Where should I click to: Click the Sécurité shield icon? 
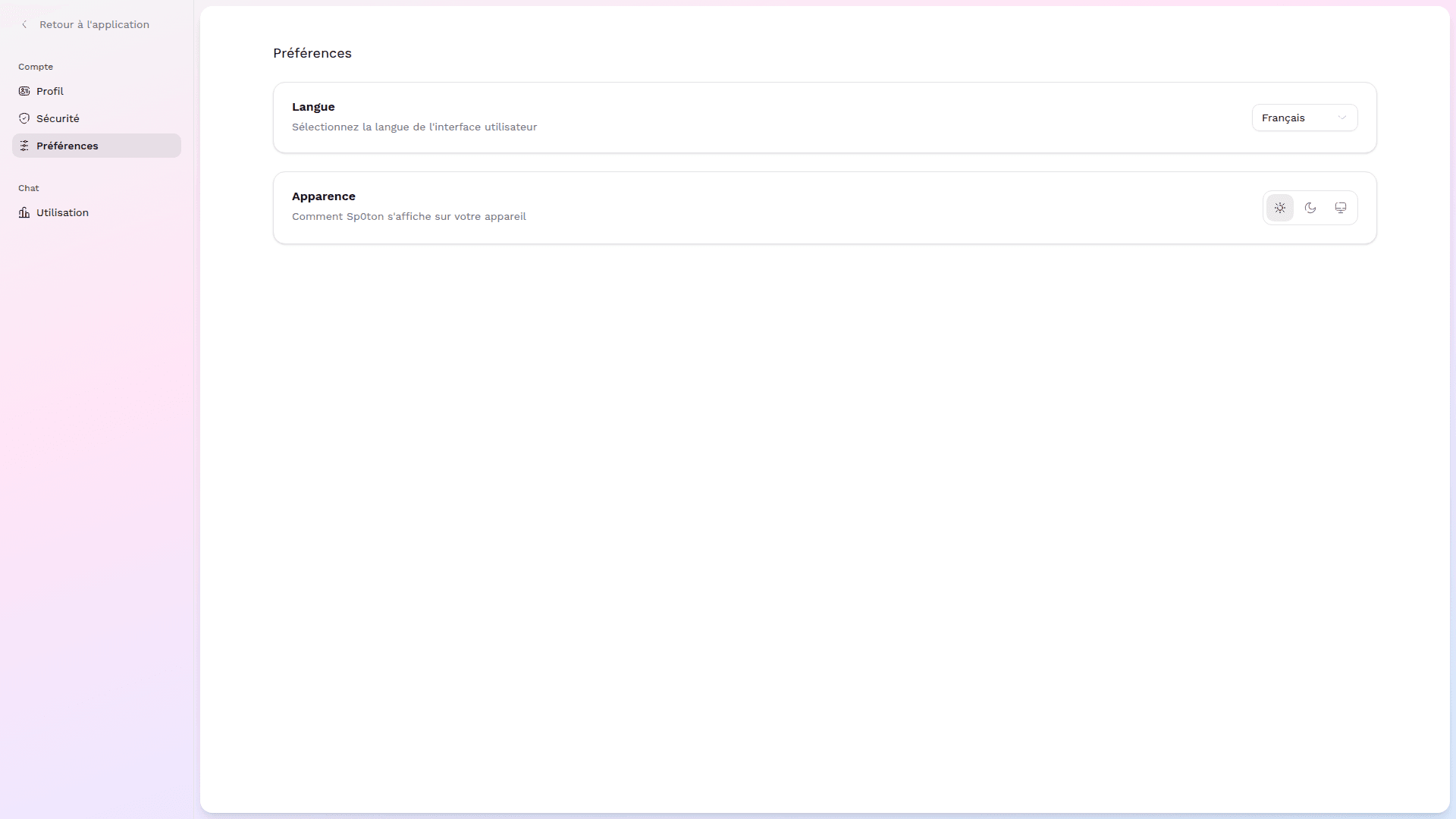tap(24, 118)
